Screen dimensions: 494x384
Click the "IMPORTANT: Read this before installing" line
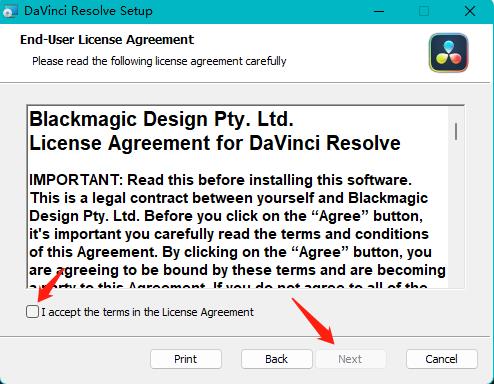click(220, 180)
